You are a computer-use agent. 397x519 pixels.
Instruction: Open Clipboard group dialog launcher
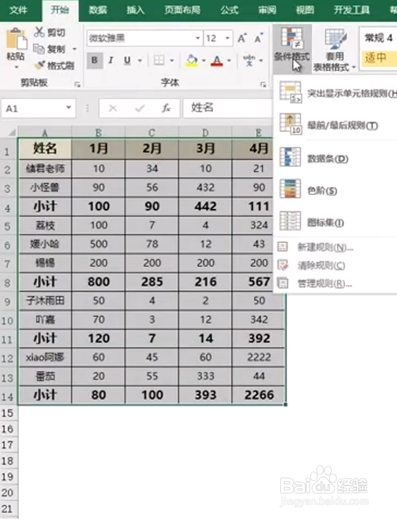[x=77, y=85]
